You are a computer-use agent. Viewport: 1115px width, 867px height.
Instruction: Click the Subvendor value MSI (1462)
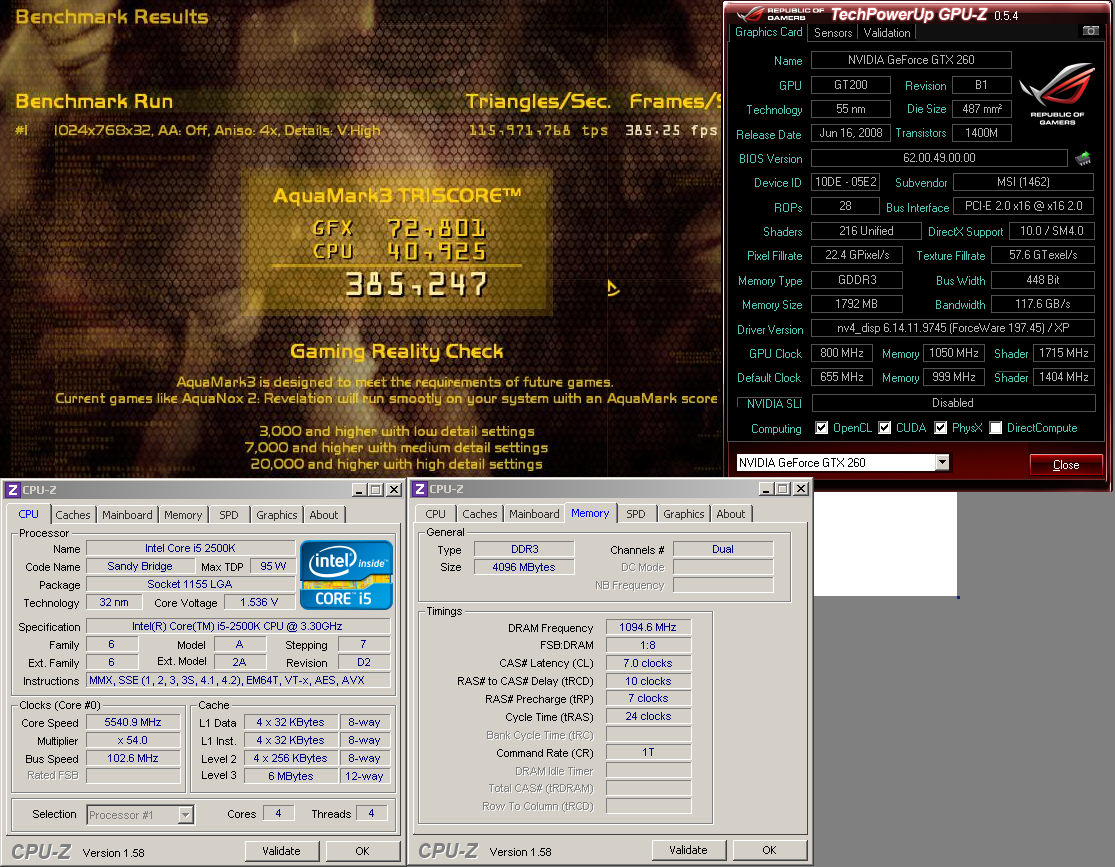tap(1023, 182)
